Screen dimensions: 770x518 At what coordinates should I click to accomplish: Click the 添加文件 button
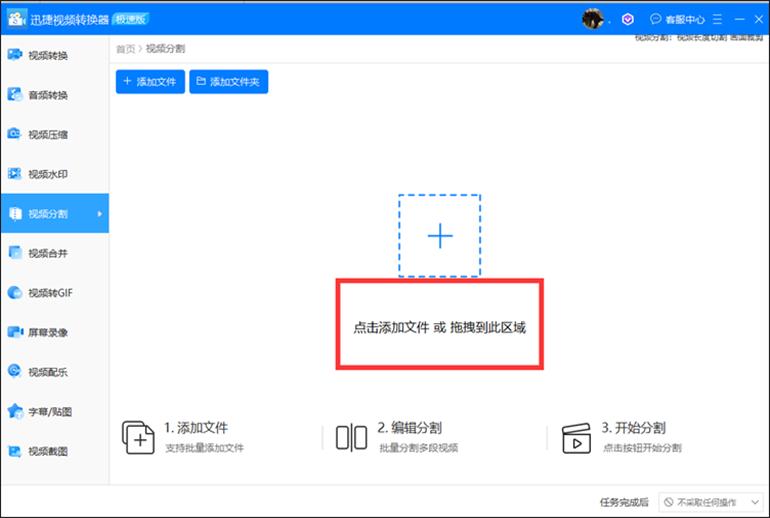pos(150,82)
